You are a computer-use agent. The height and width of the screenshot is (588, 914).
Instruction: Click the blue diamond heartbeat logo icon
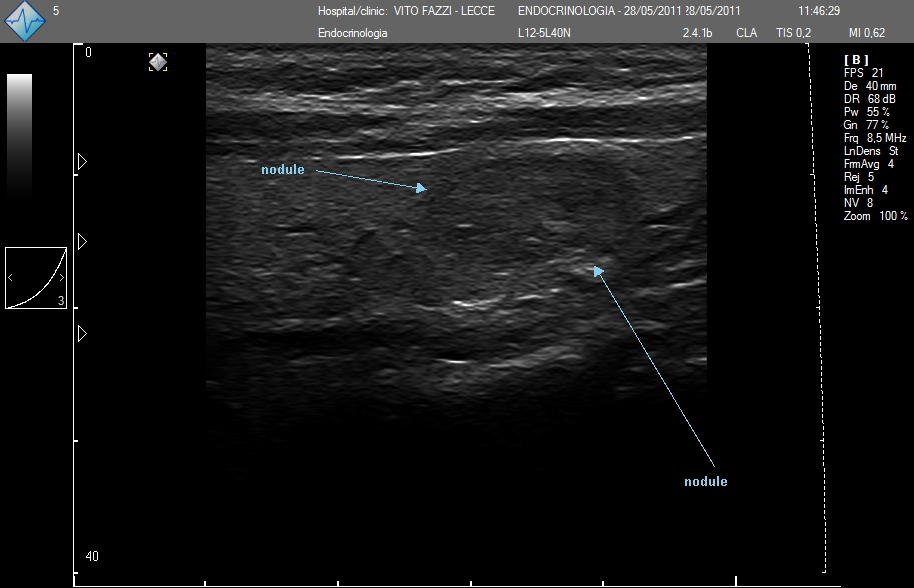click(24, 20)
